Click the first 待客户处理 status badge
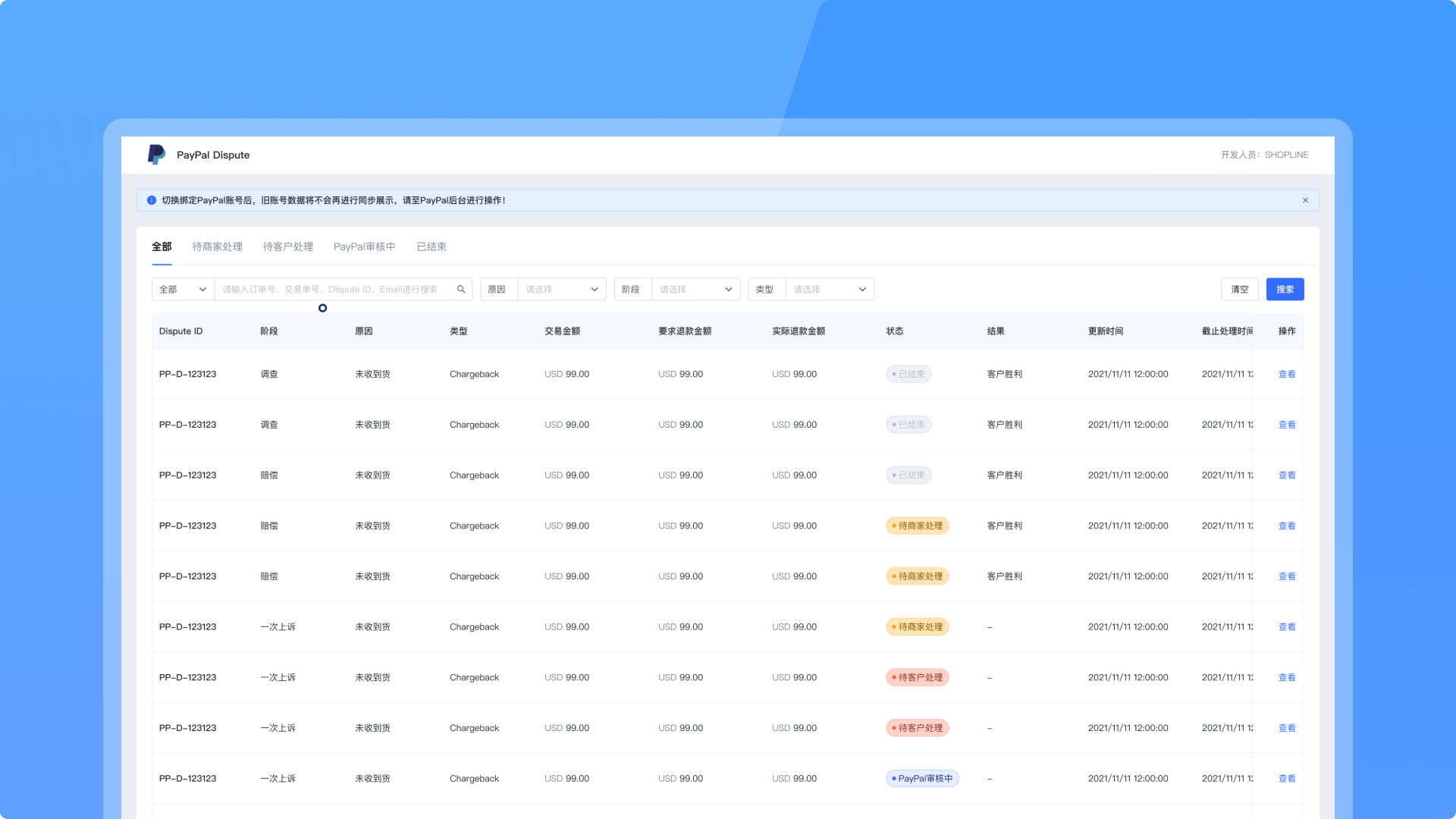 [x=917, y=678]
